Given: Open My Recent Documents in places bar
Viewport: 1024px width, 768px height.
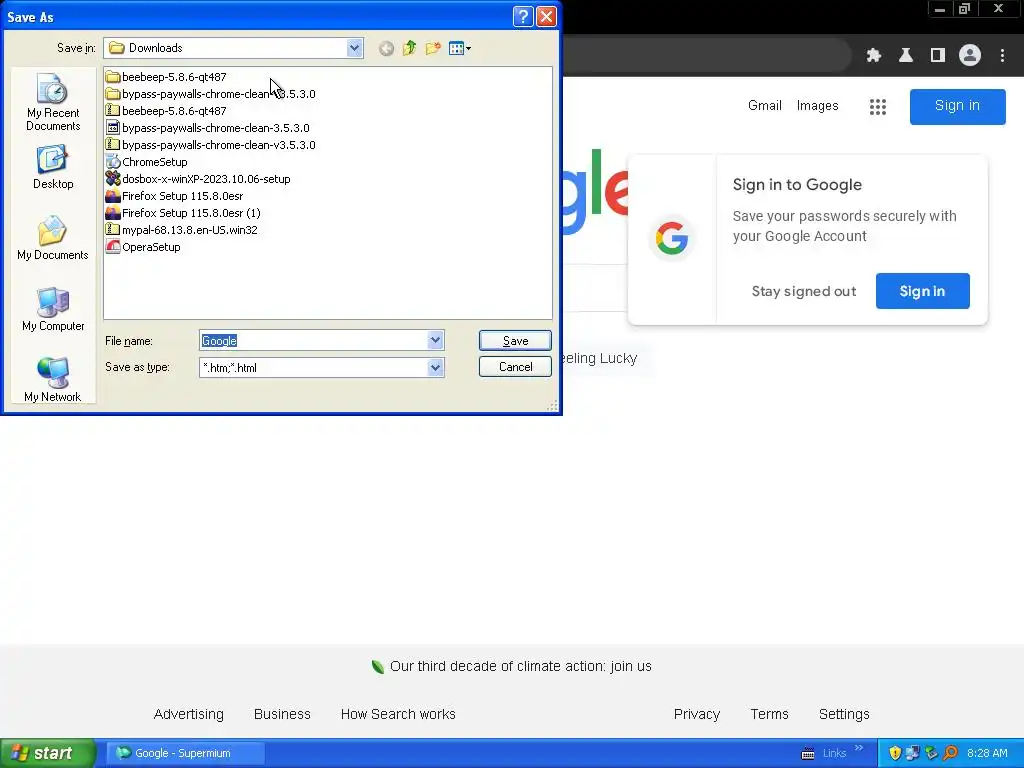Looking at the screenshot, I should [53, 103].
